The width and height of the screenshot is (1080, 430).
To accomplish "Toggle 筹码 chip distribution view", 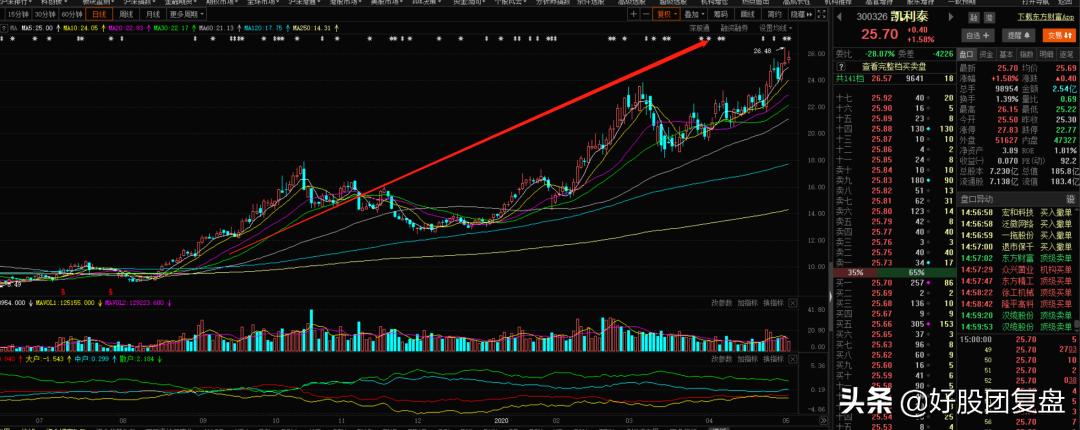I will click(x=720, y=14).
